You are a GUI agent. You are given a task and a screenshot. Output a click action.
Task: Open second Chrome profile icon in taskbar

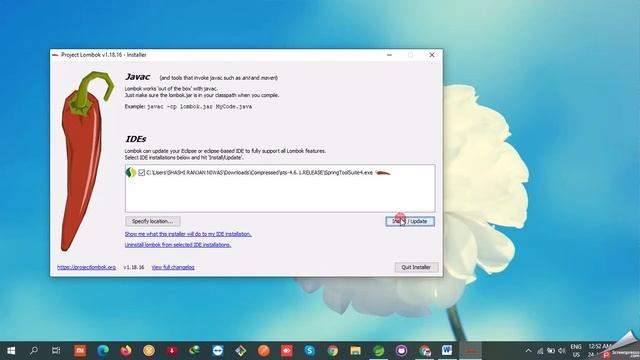click(424, 351)
